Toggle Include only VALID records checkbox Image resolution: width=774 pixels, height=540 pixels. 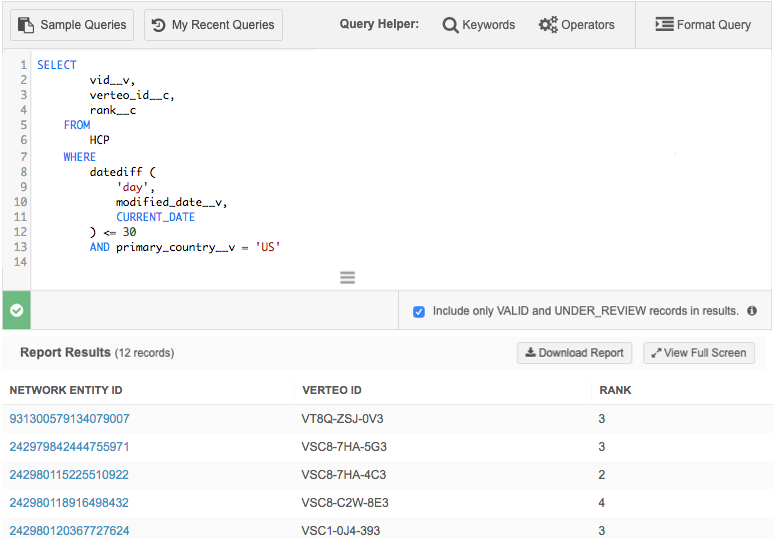(x=419, y=312)
